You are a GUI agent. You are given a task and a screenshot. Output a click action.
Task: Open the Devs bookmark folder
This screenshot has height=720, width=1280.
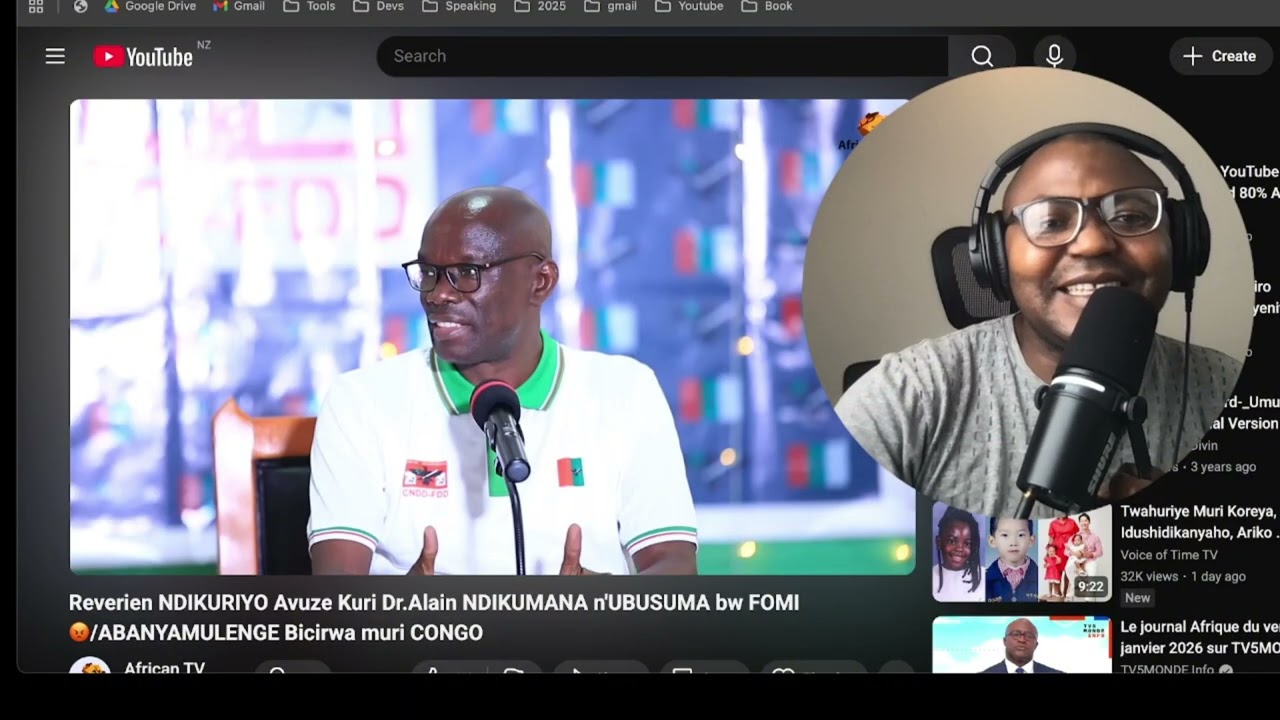379,6
